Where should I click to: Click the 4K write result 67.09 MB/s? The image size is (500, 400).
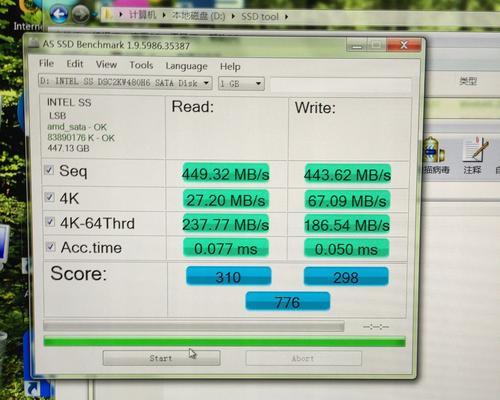click(347, 201)
